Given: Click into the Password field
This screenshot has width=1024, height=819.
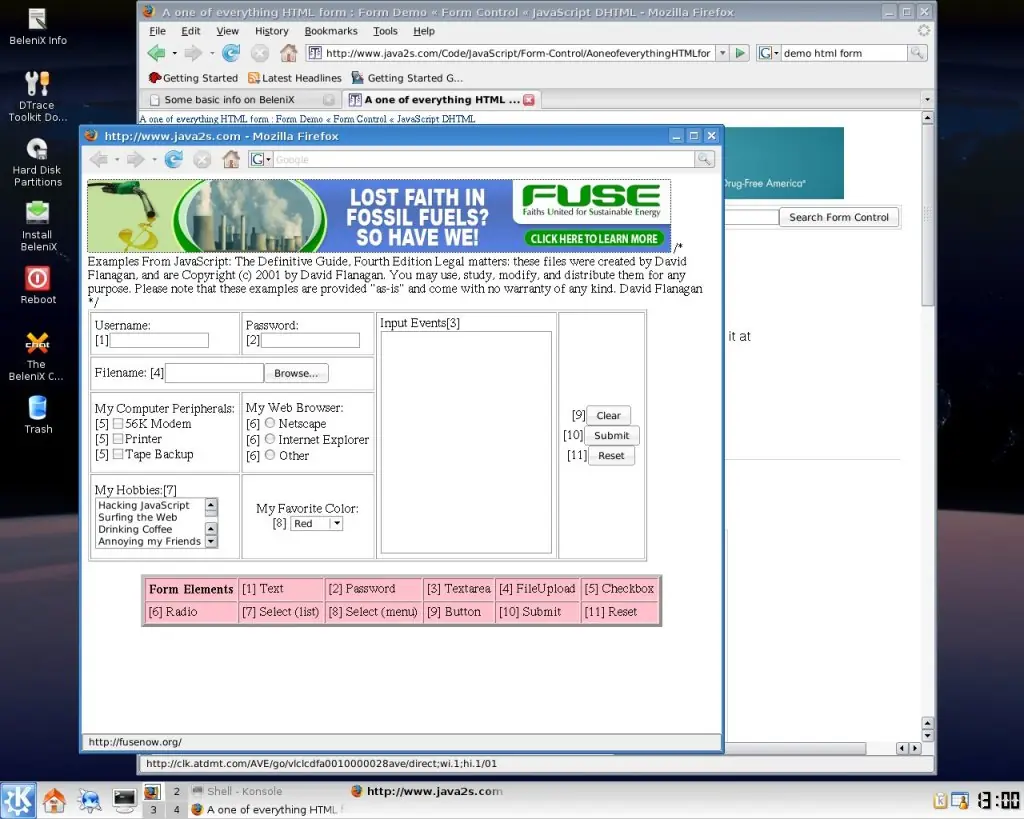Looking at the screenshot, I should click(x=310, y=340).
